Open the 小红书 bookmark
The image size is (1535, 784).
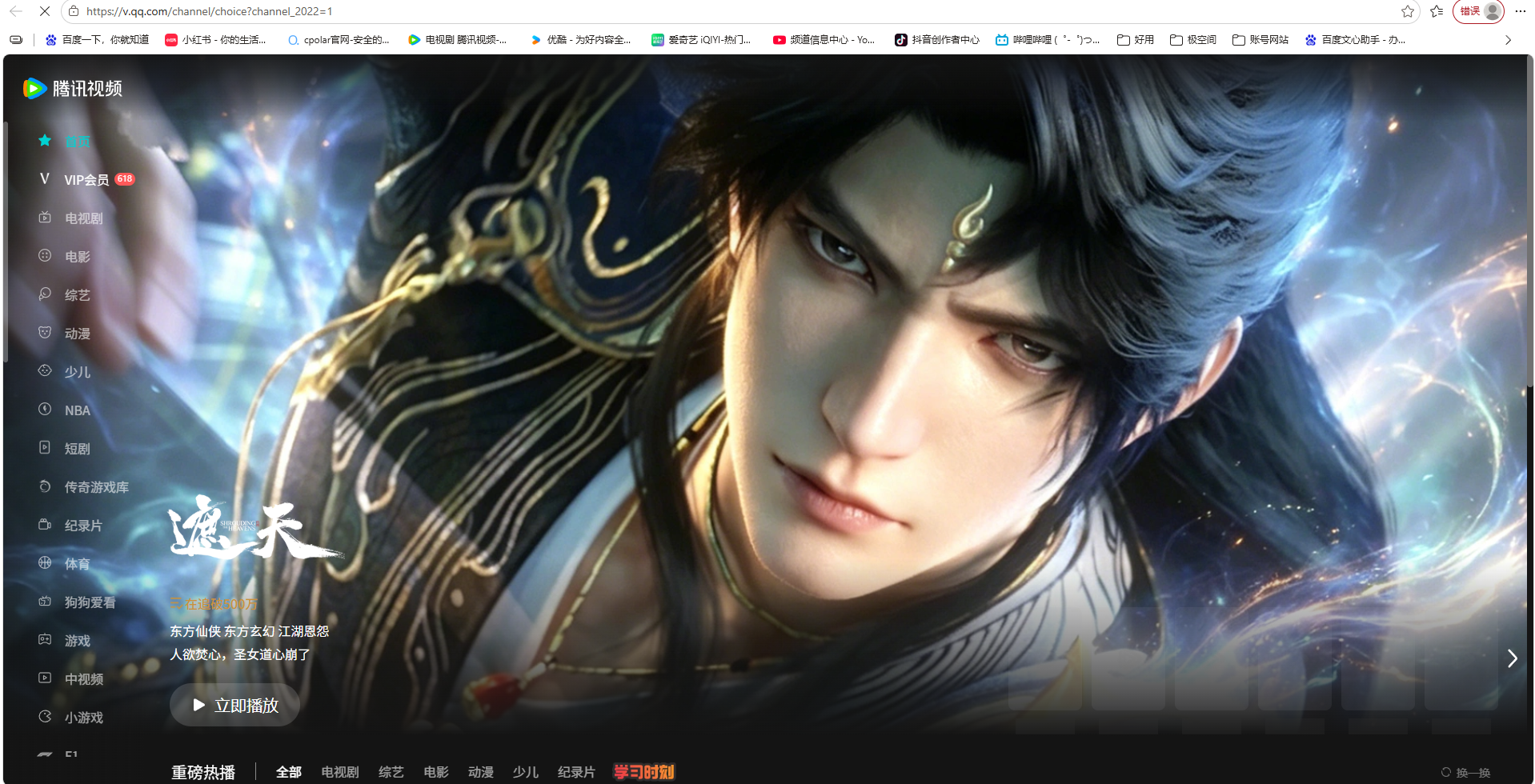215,40
